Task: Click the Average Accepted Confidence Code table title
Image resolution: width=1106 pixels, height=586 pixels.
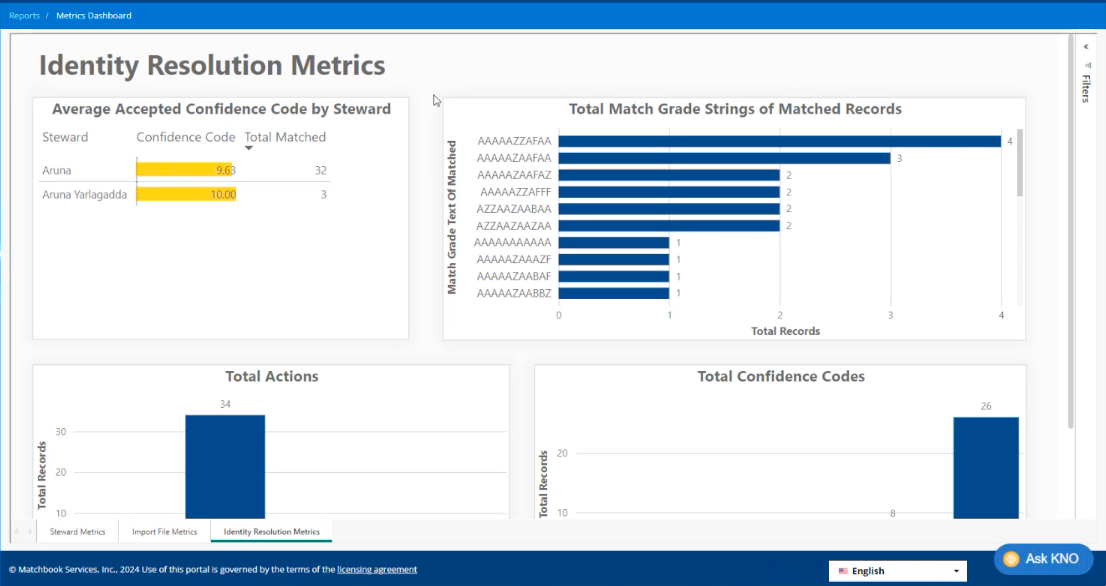Action: pos(221,109)
